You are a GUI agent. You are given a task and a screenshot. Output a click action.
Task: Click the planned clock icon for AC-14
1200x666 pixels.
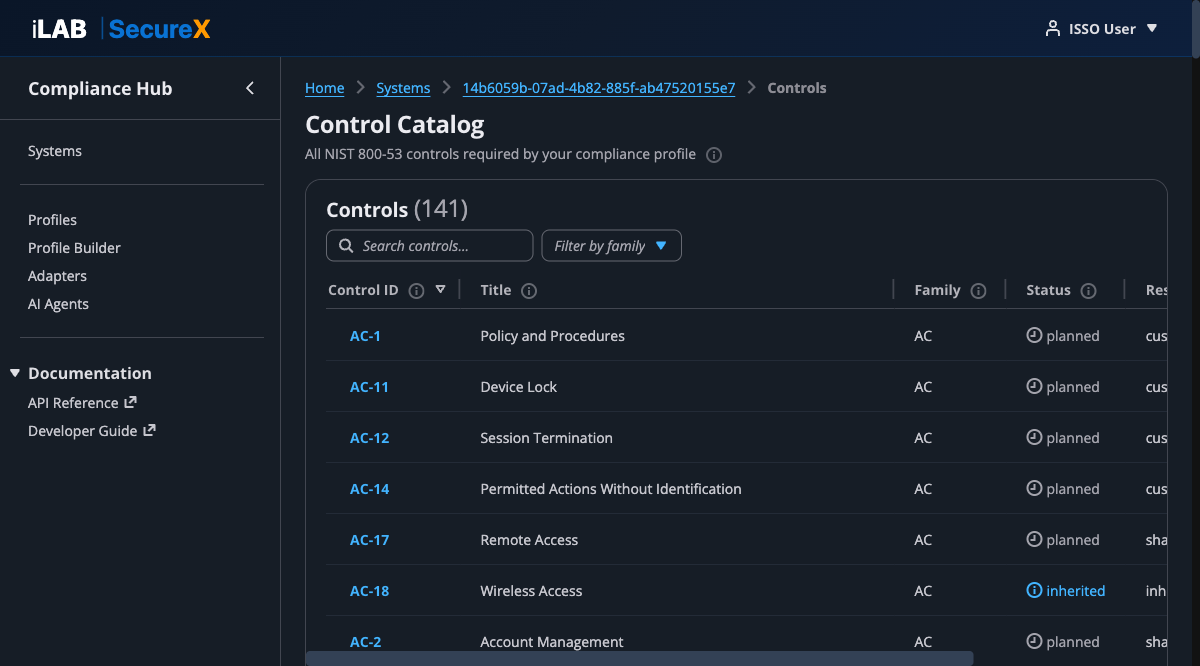[1034, 488]
